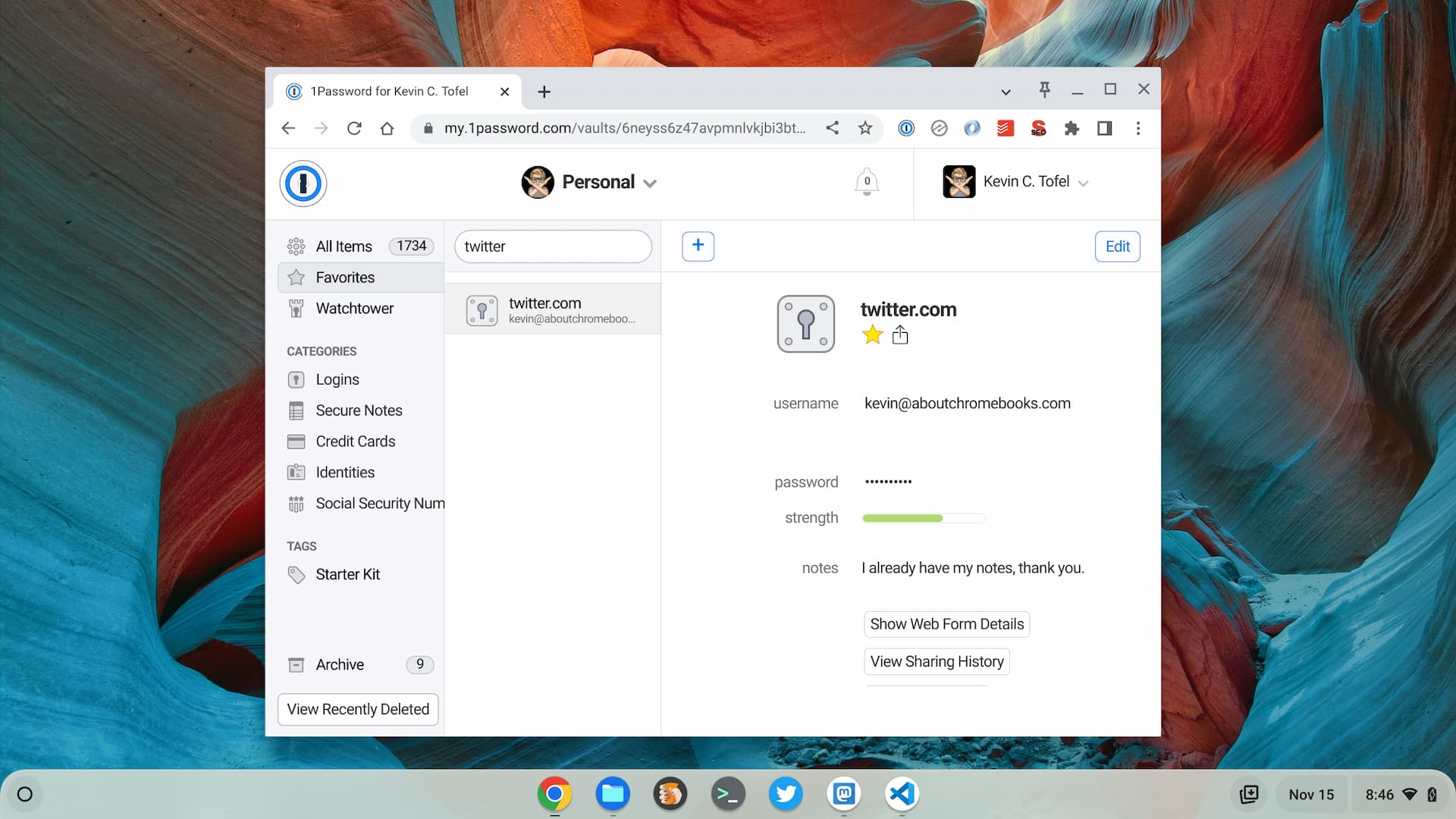Open the 8:46 status tray with quick settings
Image resolution: width=1456 pixels, height=819 pixels.
(x=1401, y=794)
